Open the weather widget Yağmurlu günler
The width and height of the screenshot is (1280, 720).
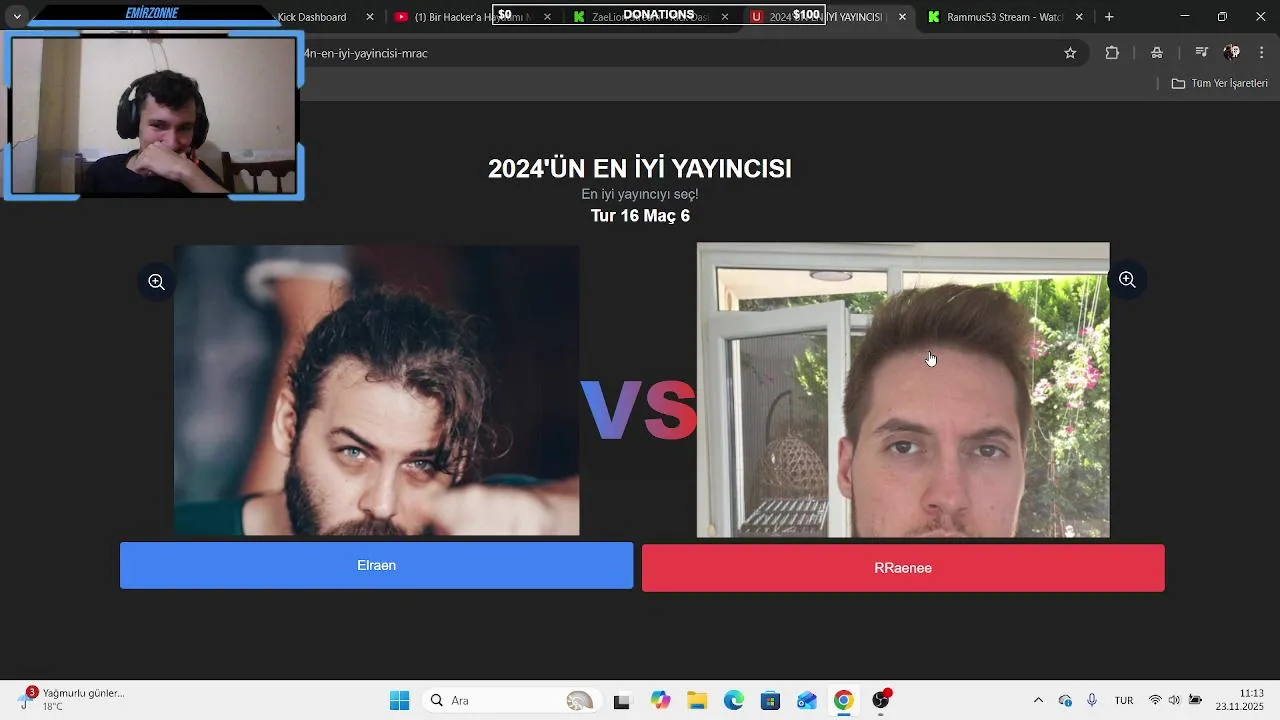(70, 700)
